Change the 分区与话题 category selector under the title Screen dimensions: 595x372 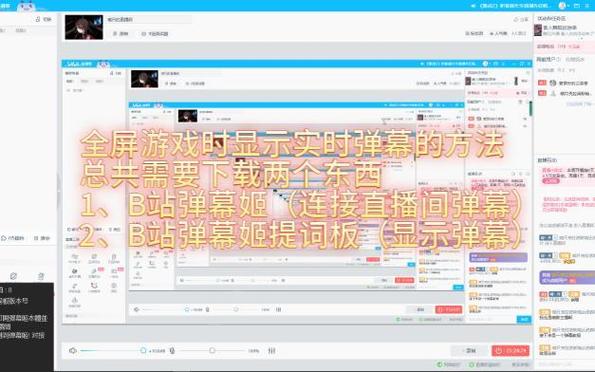point(155,34)
